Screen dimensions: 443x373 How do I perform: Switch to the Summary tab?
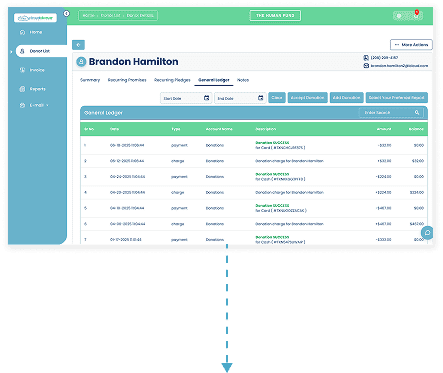coord(90,80)
